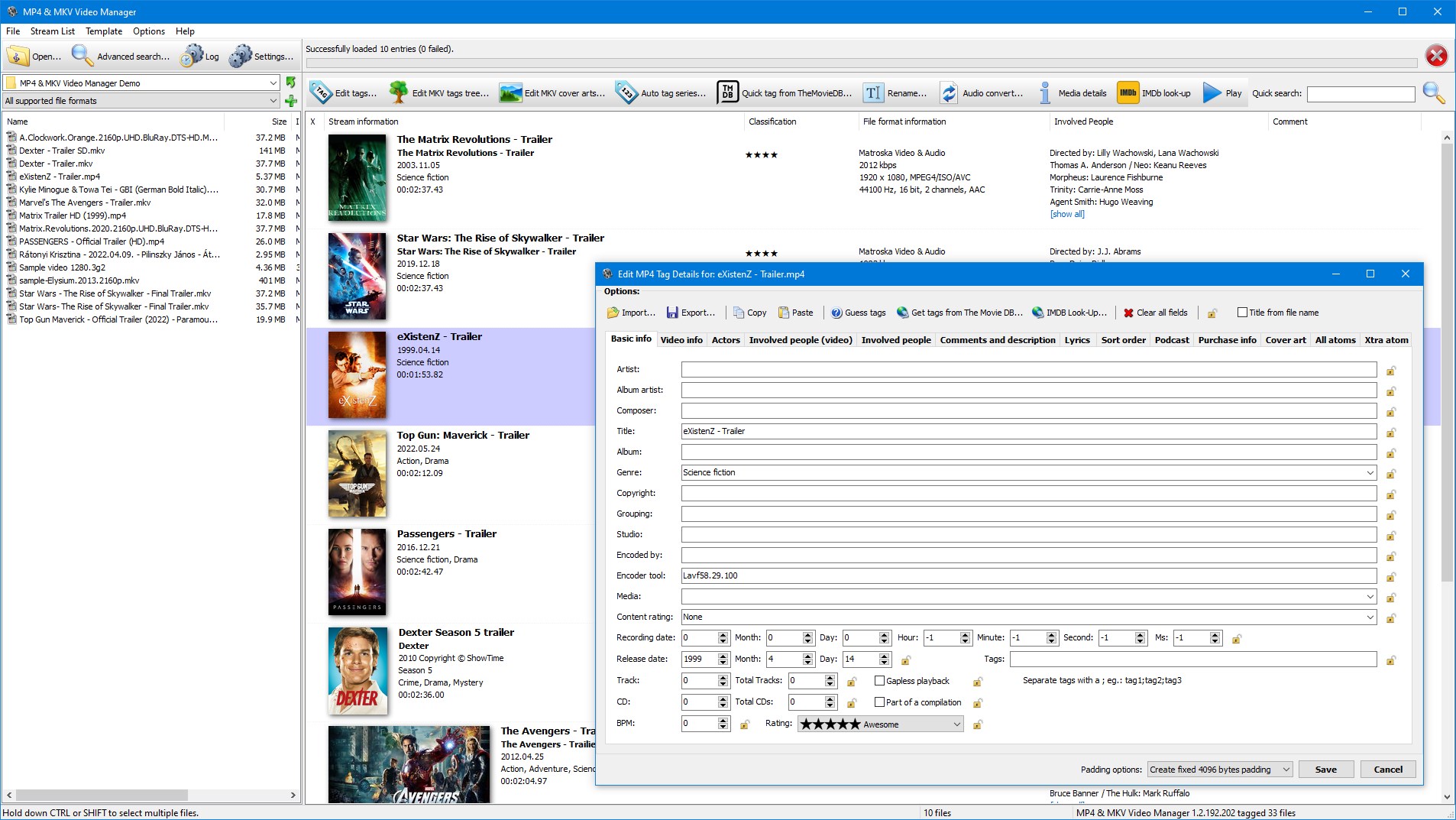This screenshot has height=820, width=1456.
Task: Open Advanced search
Action: pos(121,56)
